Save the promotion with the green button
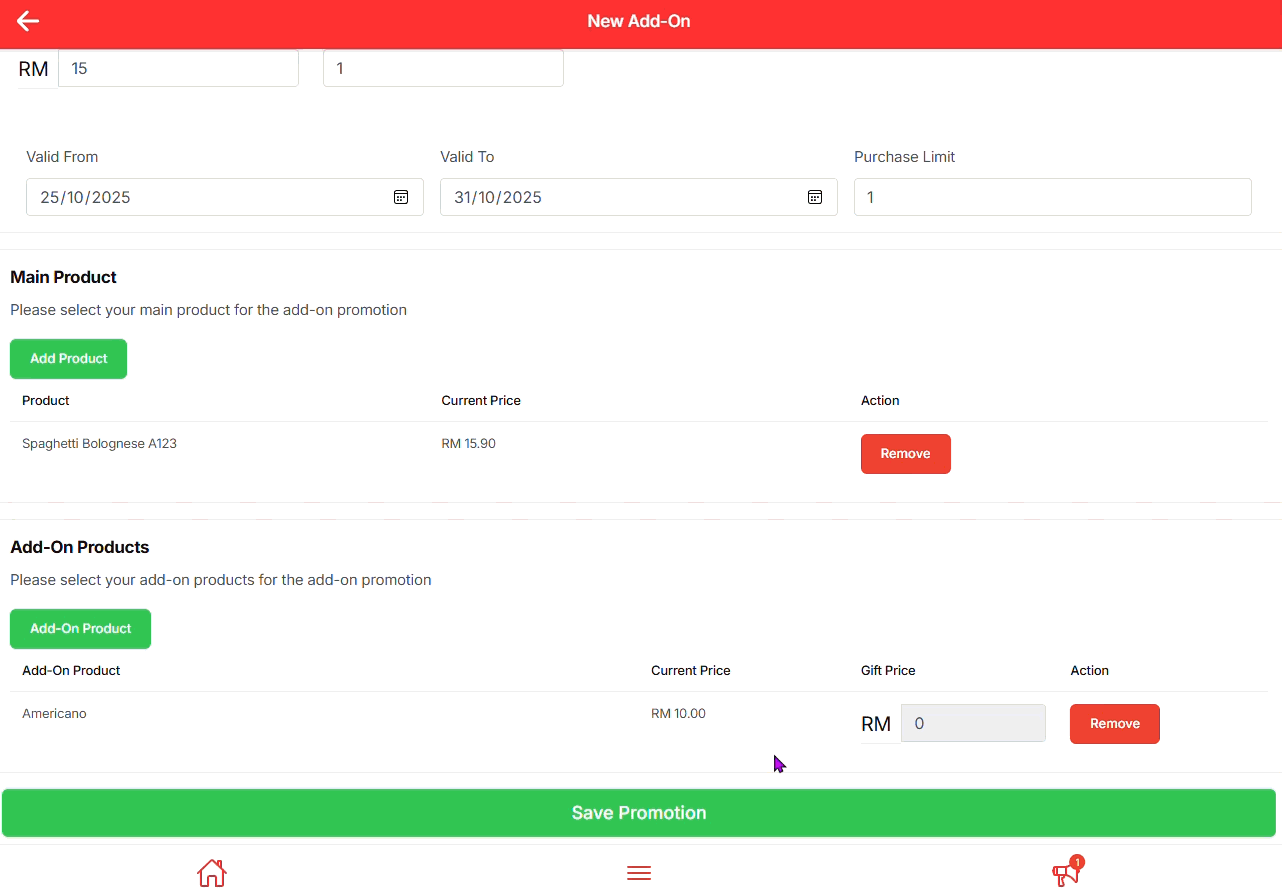Screen dimensions: 1282x892 [x=639, y=813]
